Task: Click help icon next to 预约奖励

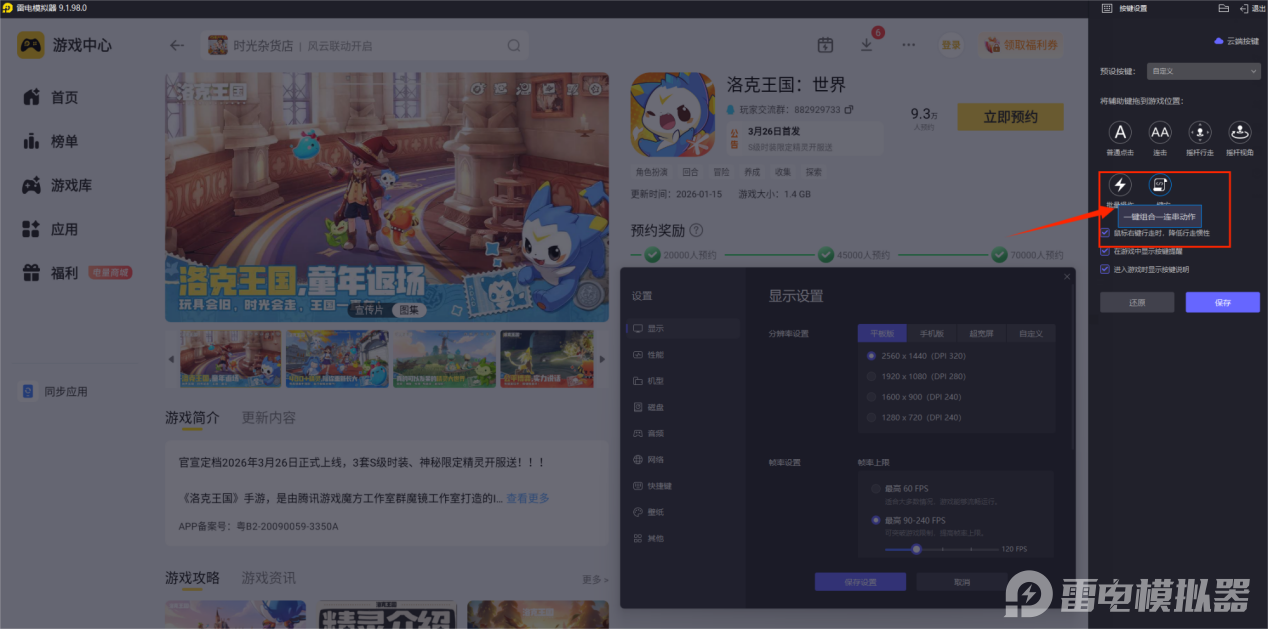Action: pos(696,230)
